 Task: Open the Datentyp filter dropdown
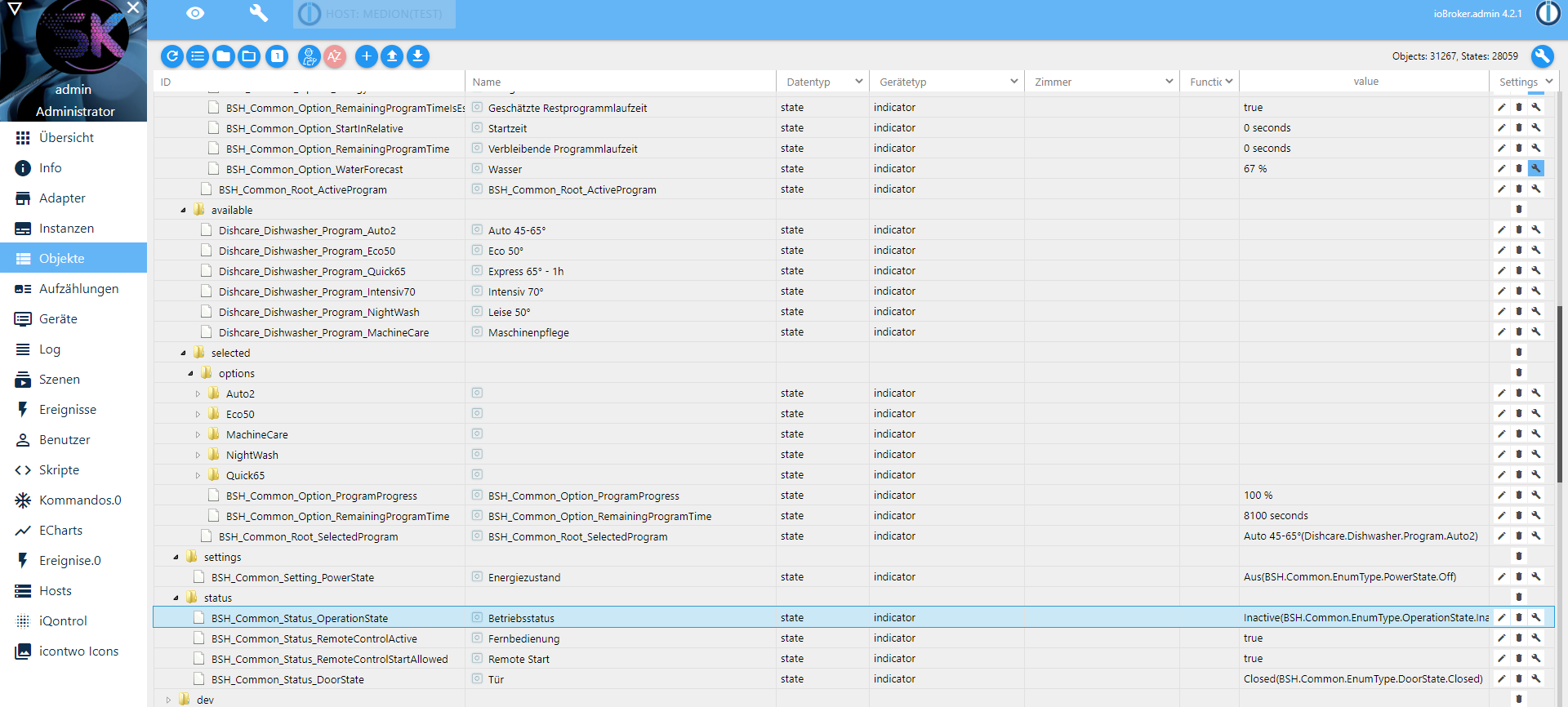pyautogui.click(x=824, y=82)
